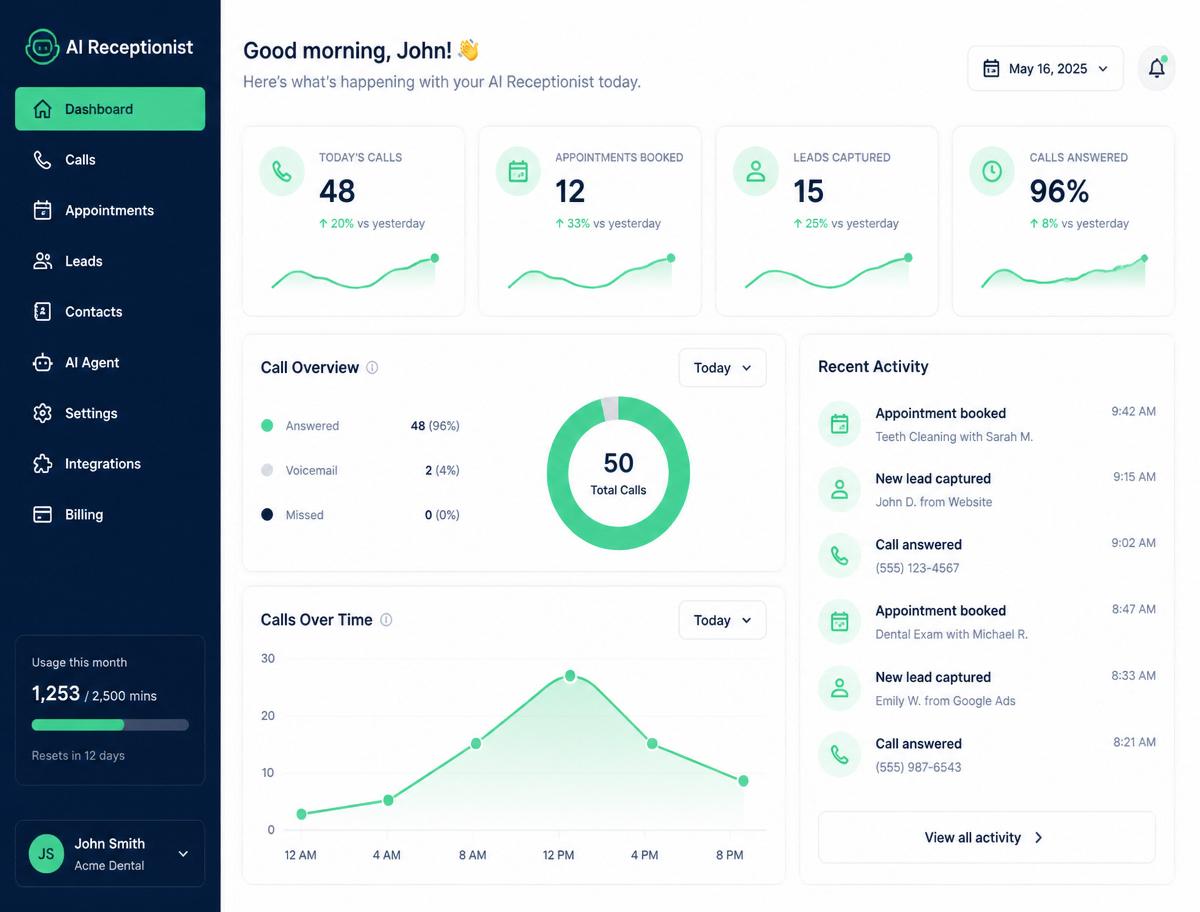Click the dark Missed legend dot

coord(267,514)
